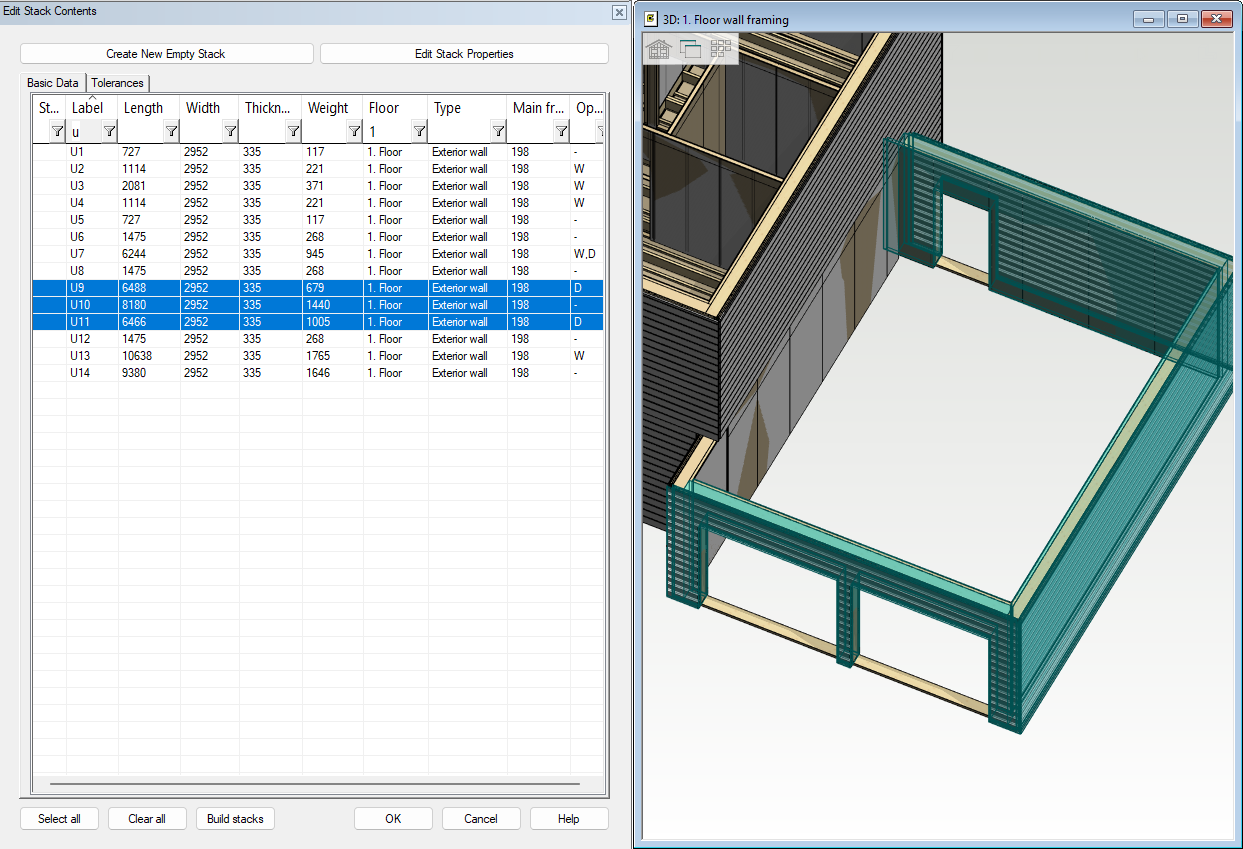This screenshot has width=1243, height=849.
Task: Switch to the Tolerances tab
Action: coord(118,83)
